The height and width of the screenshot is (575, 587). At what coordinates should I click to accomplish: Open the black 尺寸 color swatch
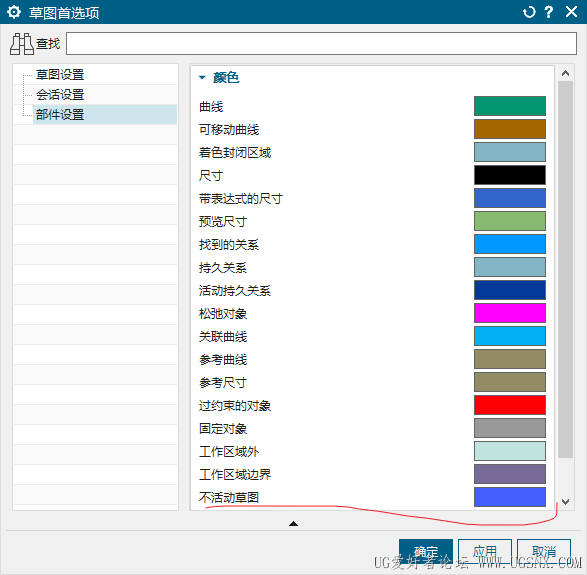[x=510, y=175]
